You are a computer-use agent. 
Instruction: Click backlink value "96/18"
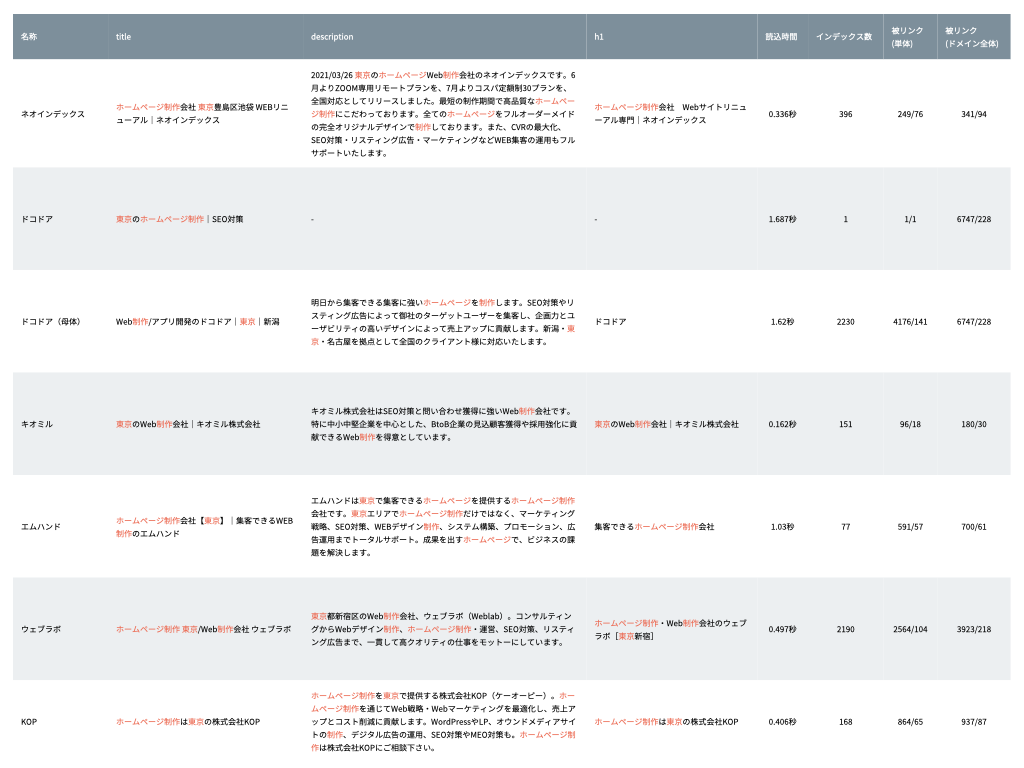910,424
